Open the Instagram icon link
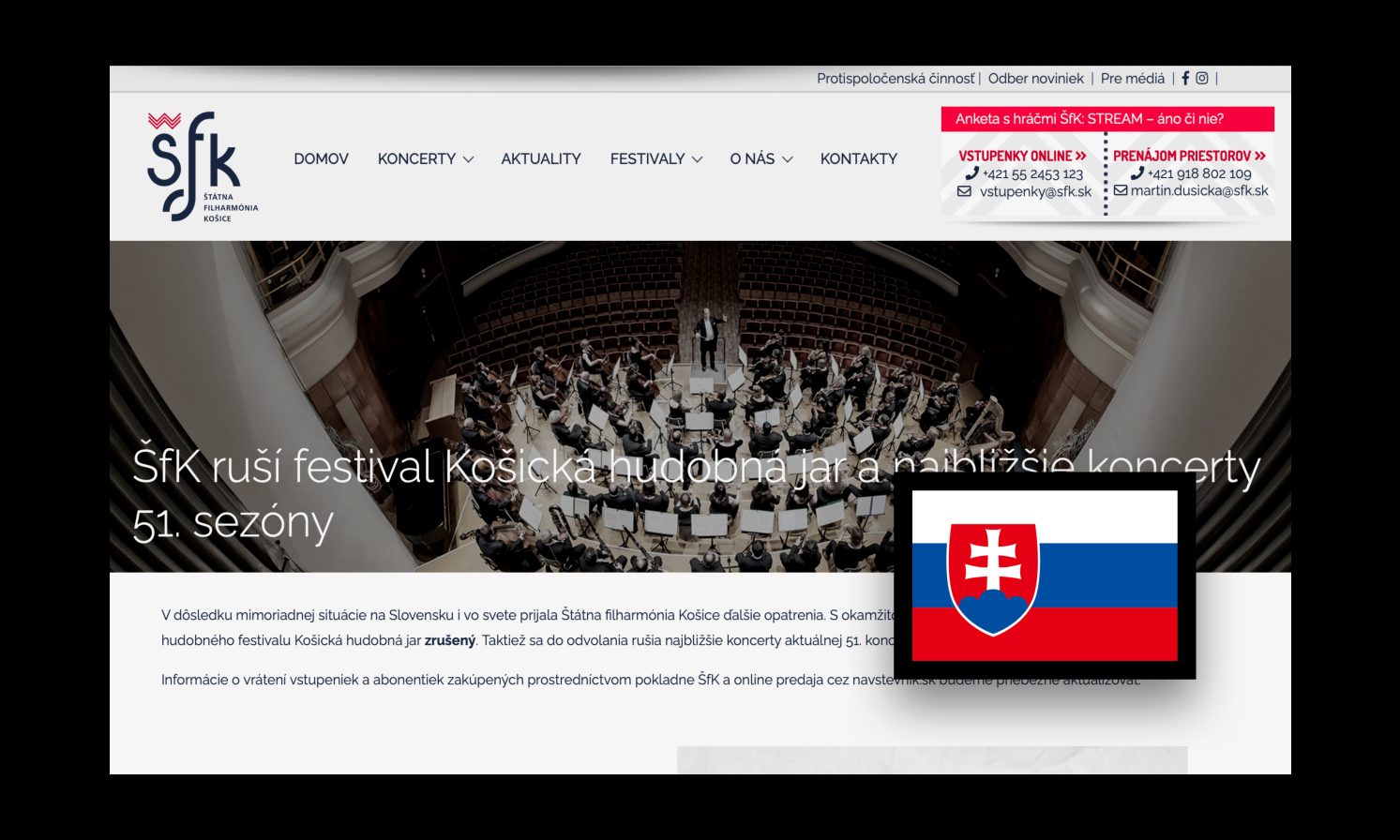 (x=1202, y=79)
